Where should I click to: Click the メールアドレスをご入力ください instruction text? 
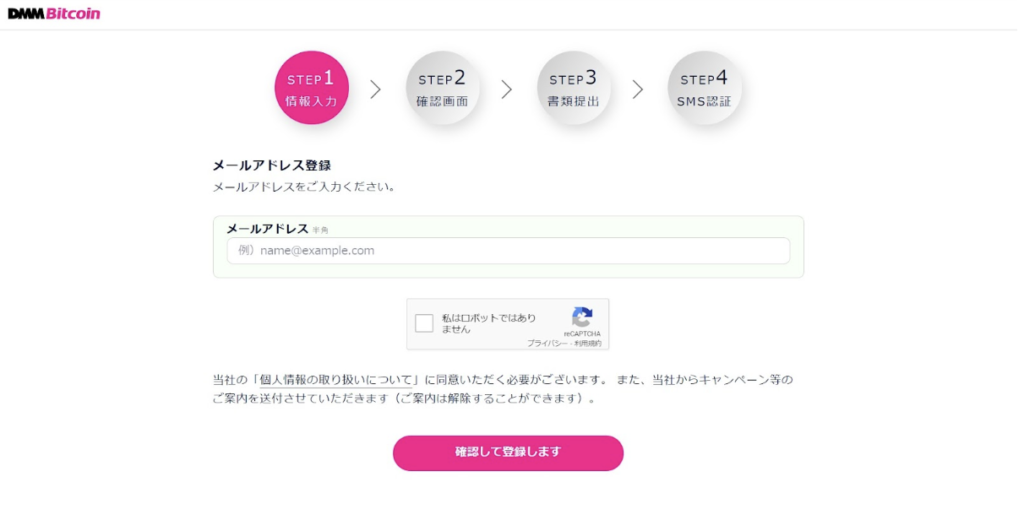point(304,186)
